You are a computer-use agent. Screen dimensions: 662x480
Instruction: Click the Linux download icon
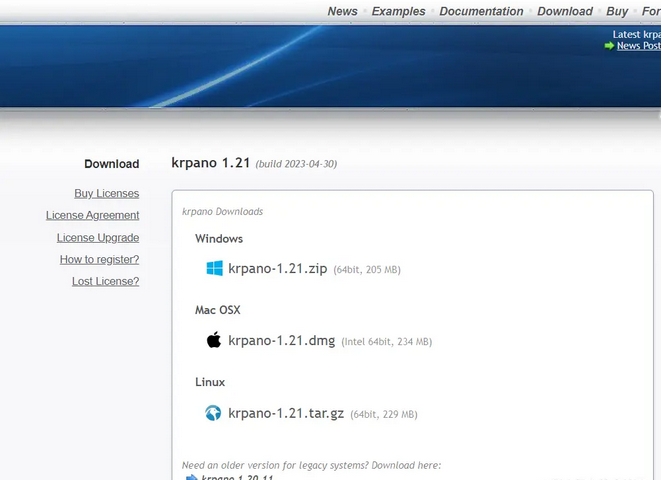[x=213, y=413]
